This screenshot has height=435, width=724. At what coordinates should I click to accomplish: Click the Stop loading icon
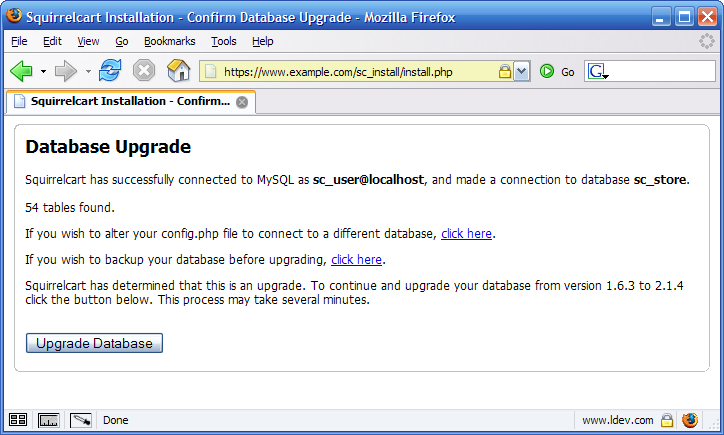click(144, 71)
